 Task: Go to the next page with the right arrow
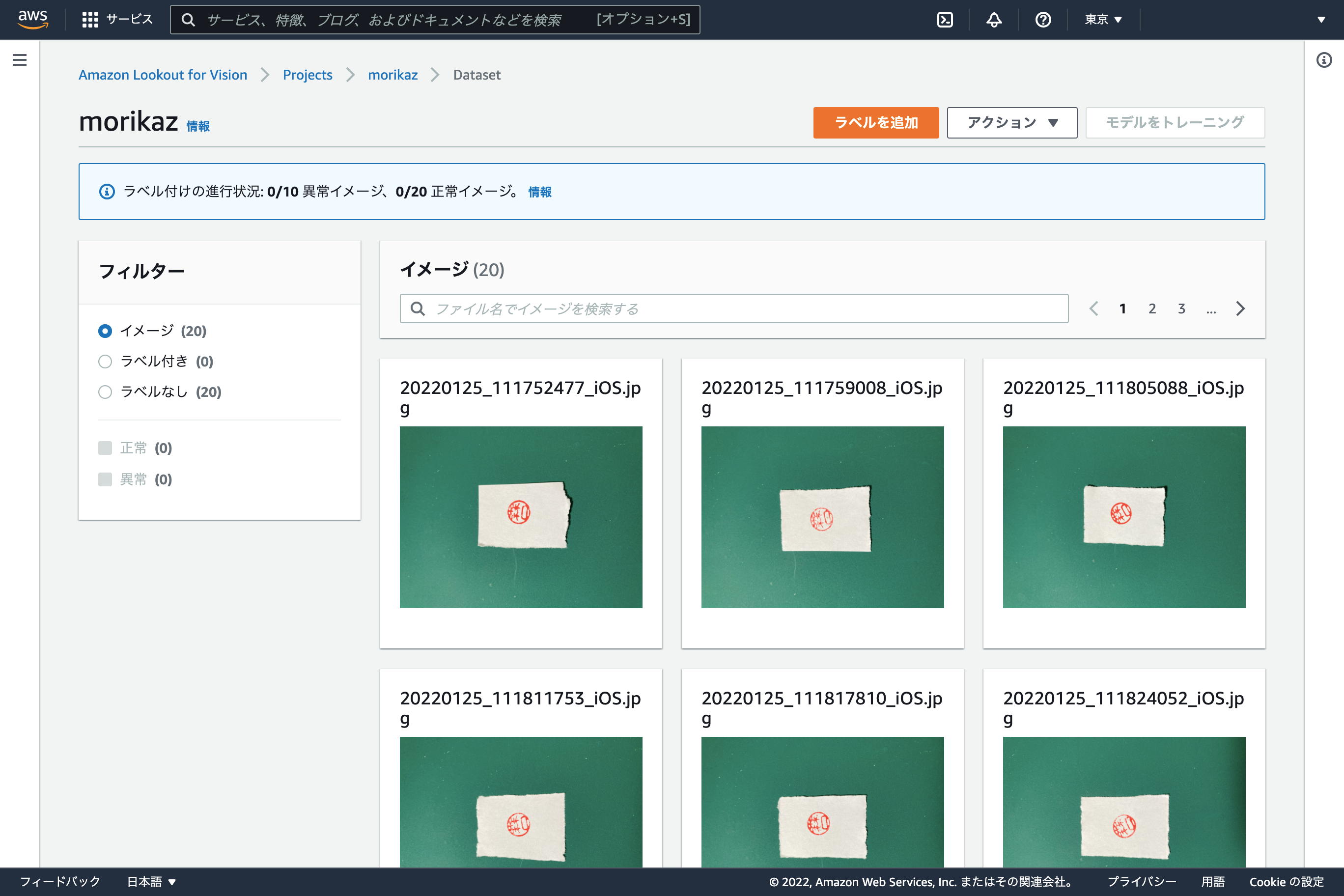[1240, 308]
